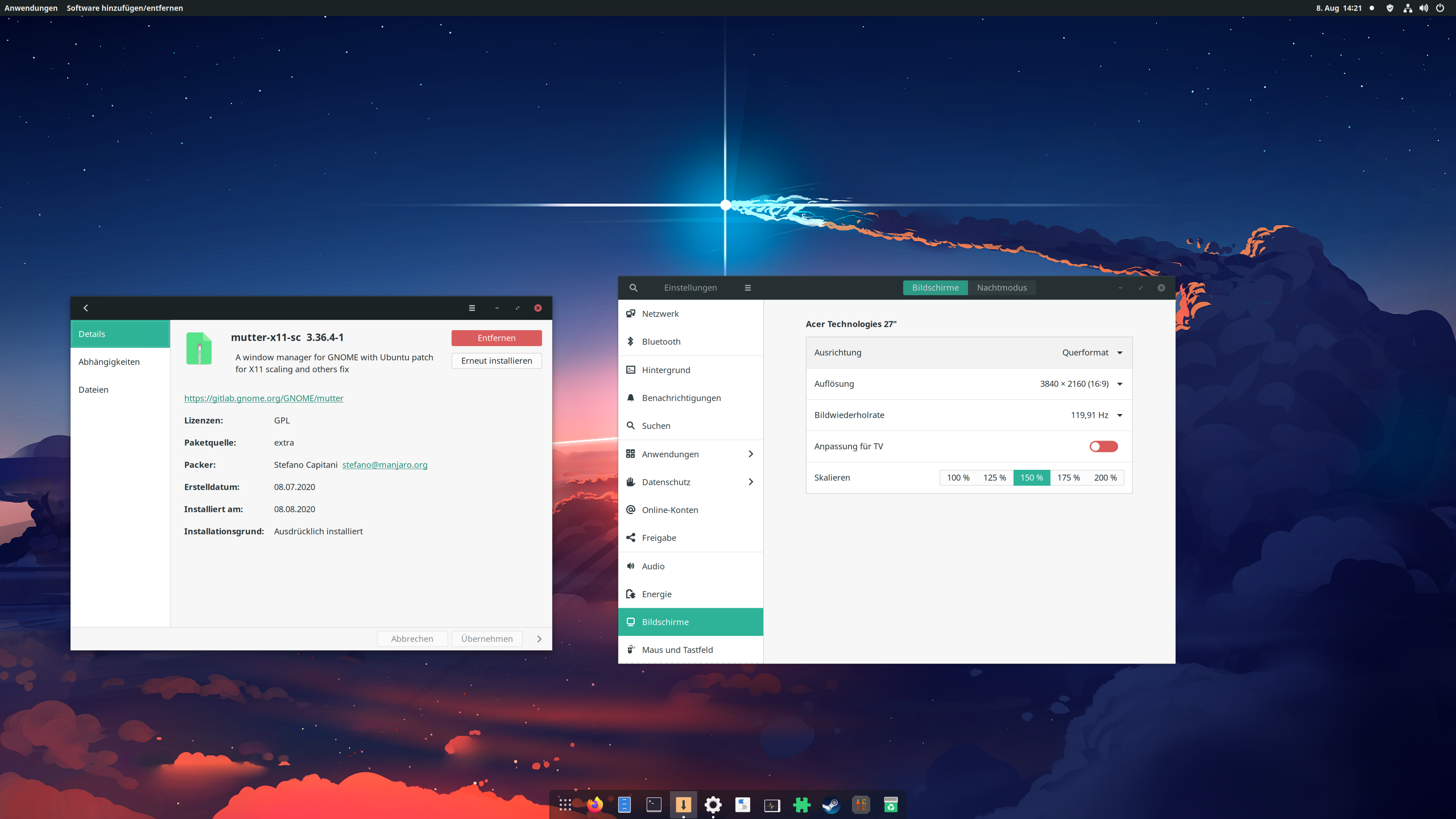Click the terminal icon in the taskbar
The width and height of the screenshot is (1456, 819).
[652, 804]
